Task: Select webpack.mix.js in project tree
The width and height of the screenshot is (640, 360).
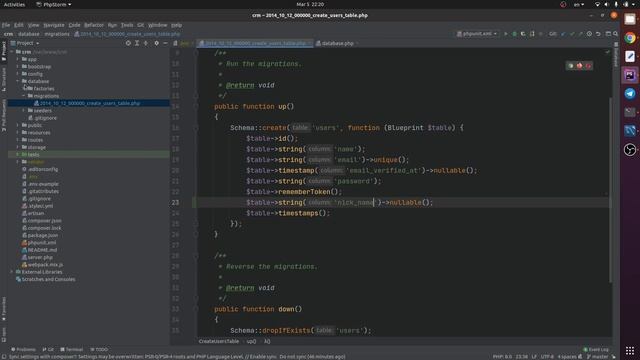Action: coord(45,265)
